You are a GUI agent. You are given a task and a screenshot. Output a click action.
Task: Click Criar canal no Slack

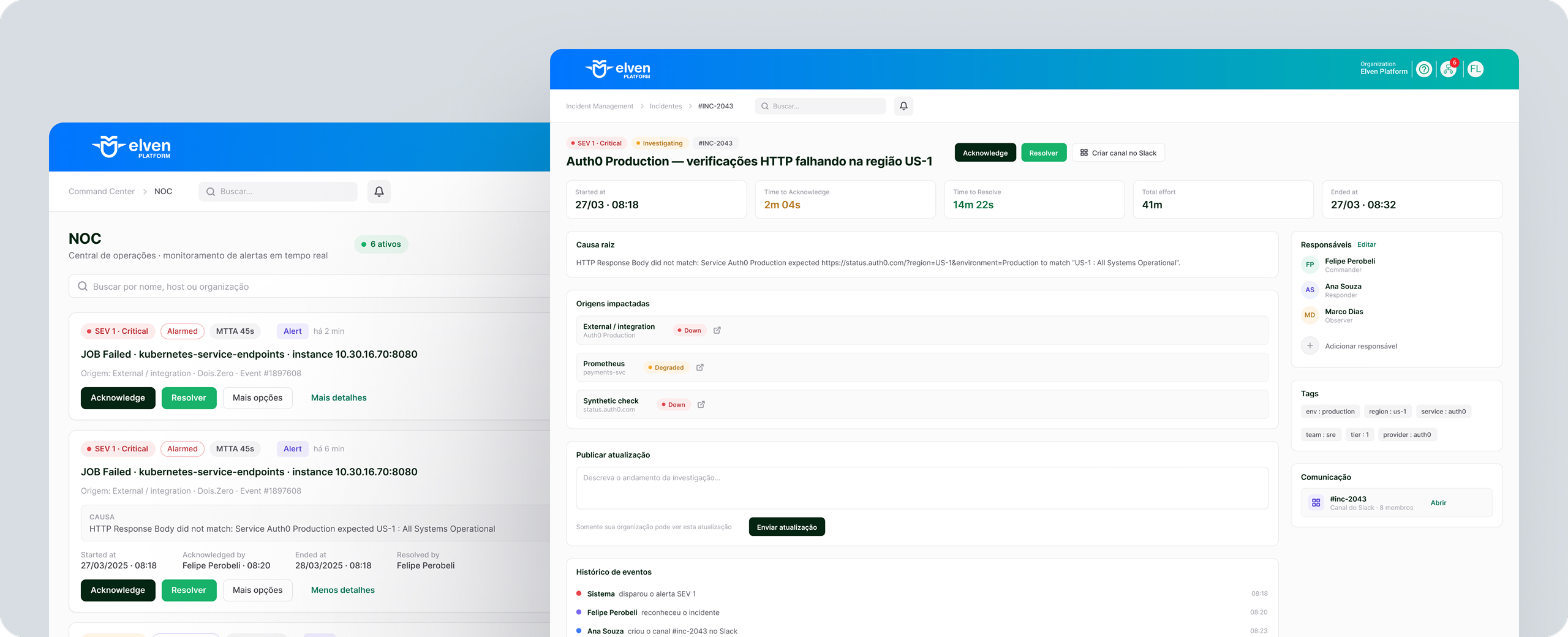point(1118,153)
